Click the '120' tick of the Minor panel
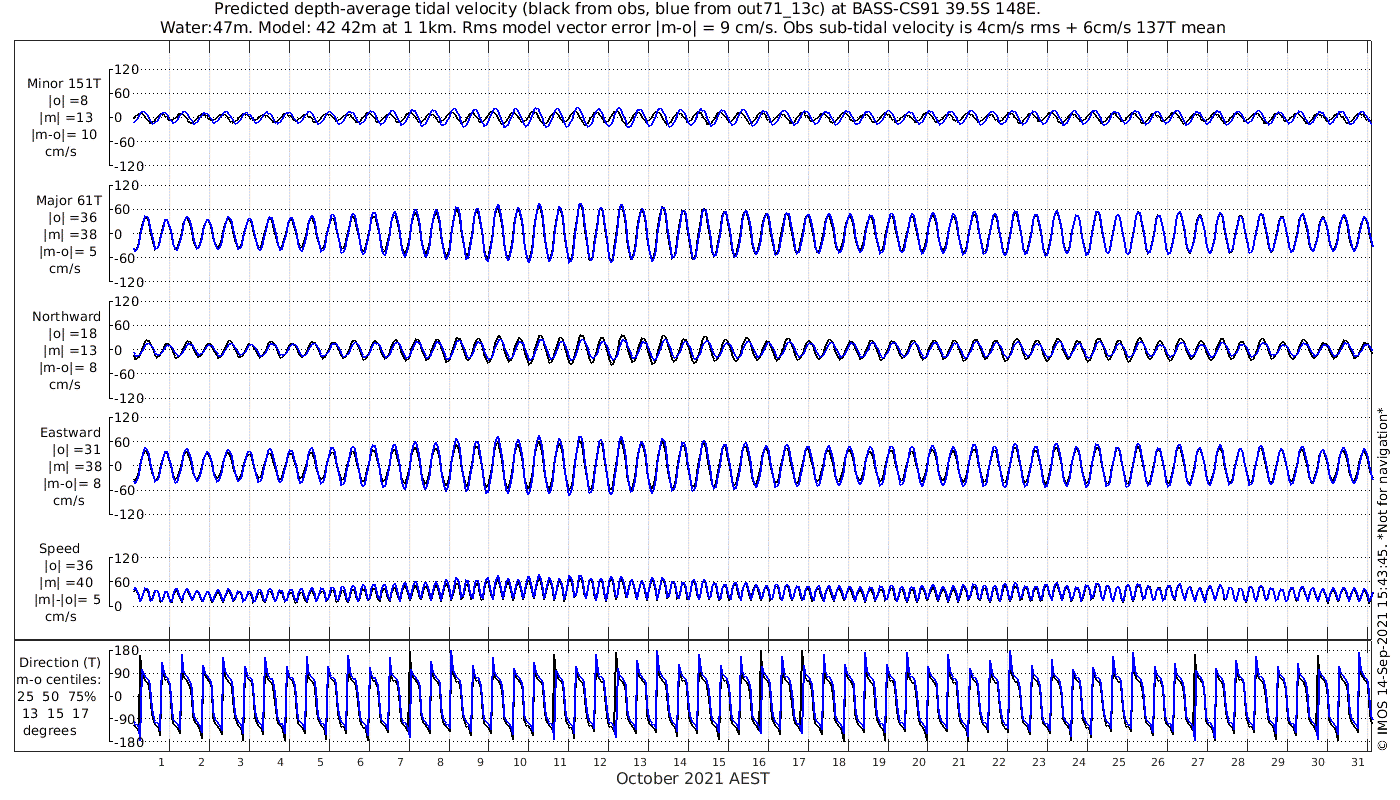This screenshot has height=800, width=1400. pos(125,70)
